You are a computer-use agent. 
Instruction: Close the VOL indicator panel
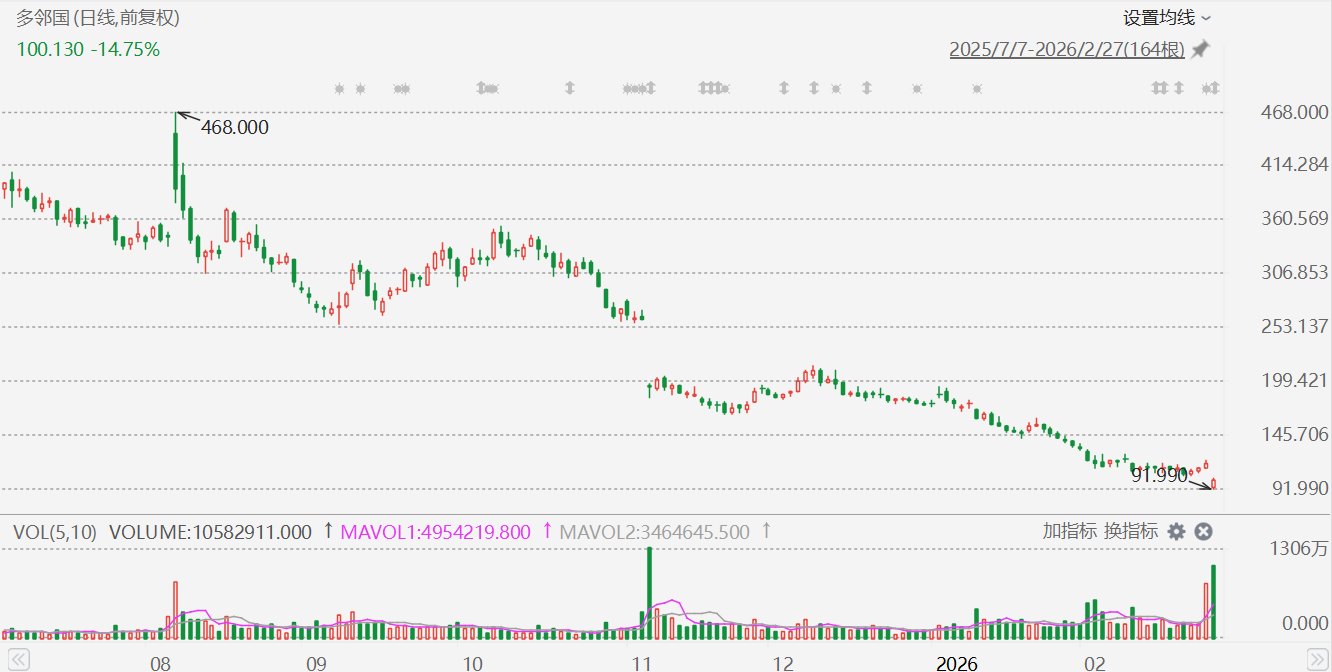tap(1204, 532)
